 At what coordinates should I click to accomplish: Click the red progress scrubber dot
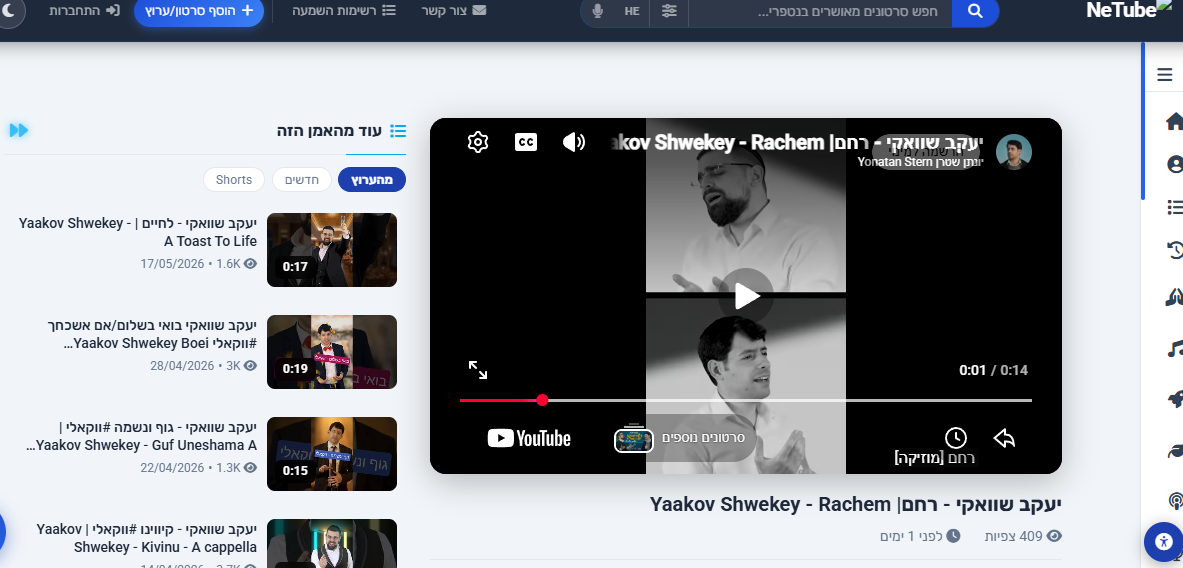click(542, 400)
